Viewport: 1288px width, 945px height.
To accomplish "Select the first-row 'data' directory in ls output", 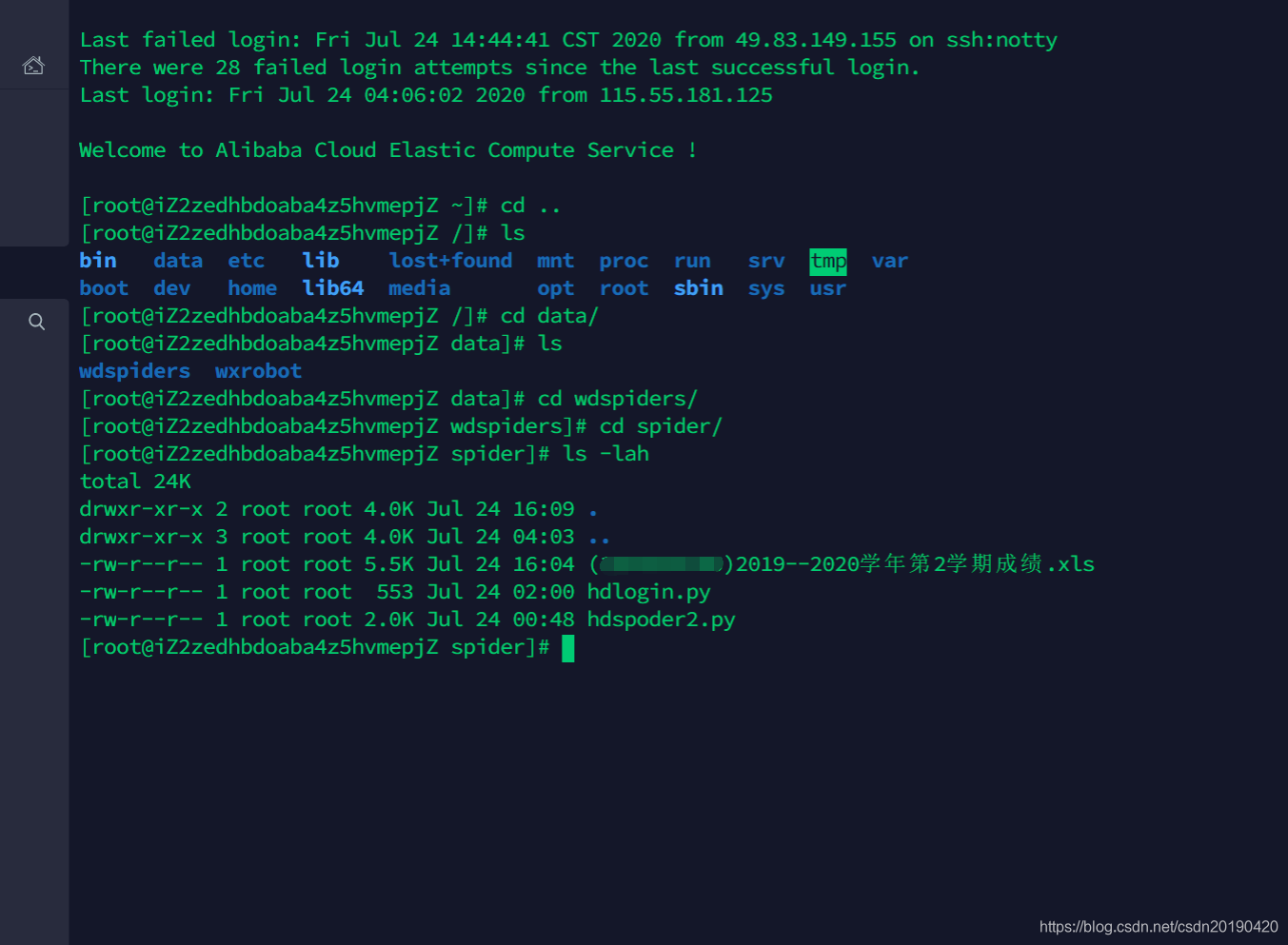I will point(178,261).
